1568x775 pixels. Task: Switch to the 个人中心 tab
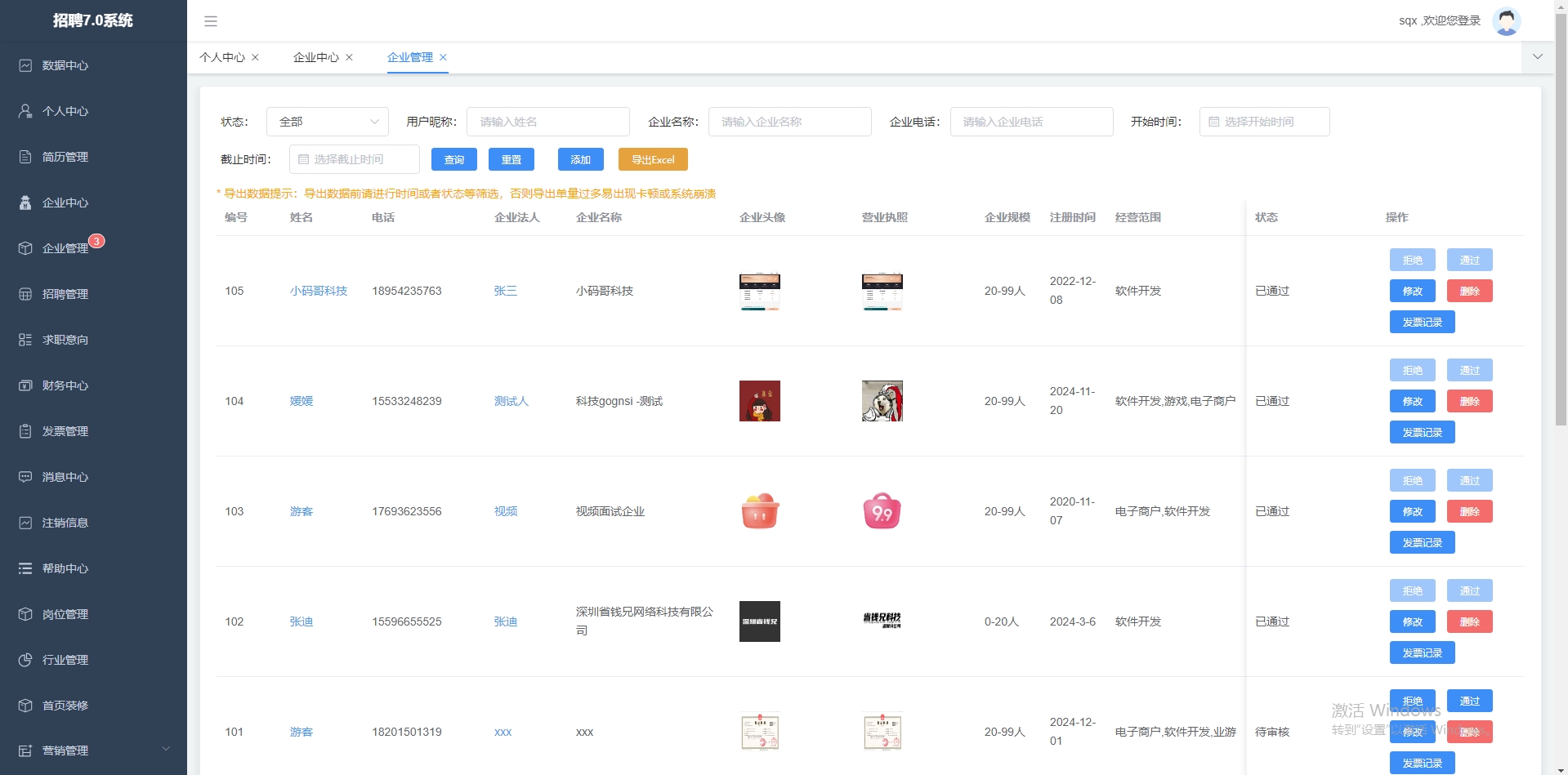pyautogui.click(x=223, y=57)
